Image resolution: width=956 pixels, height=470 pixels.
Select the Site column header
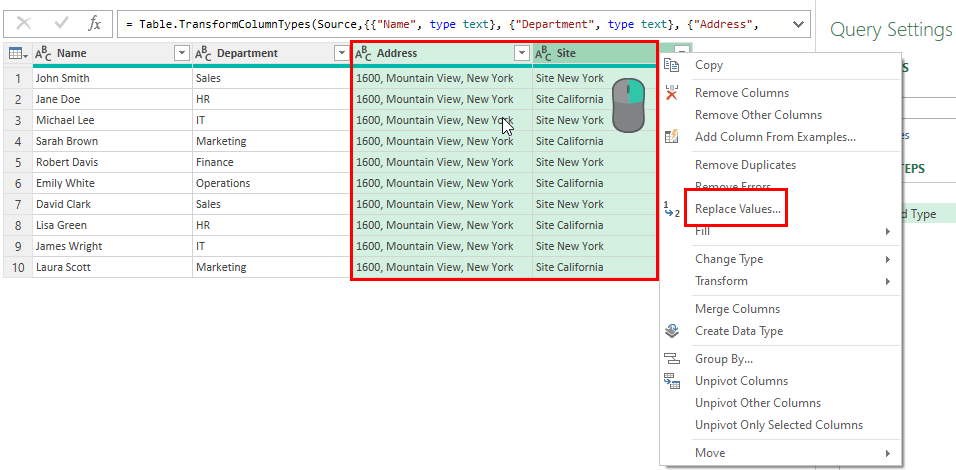(594, 54)
